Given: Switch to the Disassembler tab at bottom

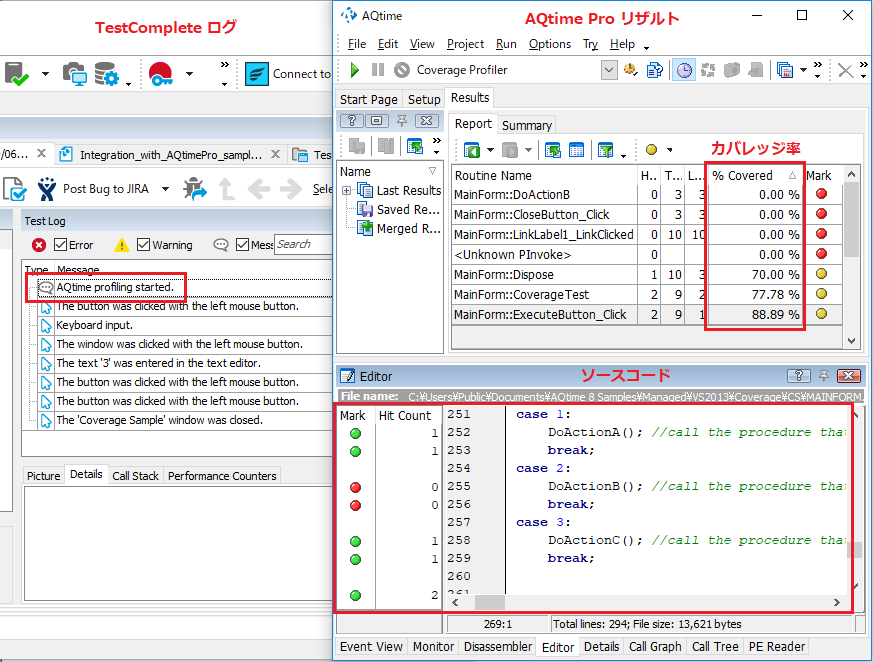Looking at the screenshot, I should coord(498,647).
